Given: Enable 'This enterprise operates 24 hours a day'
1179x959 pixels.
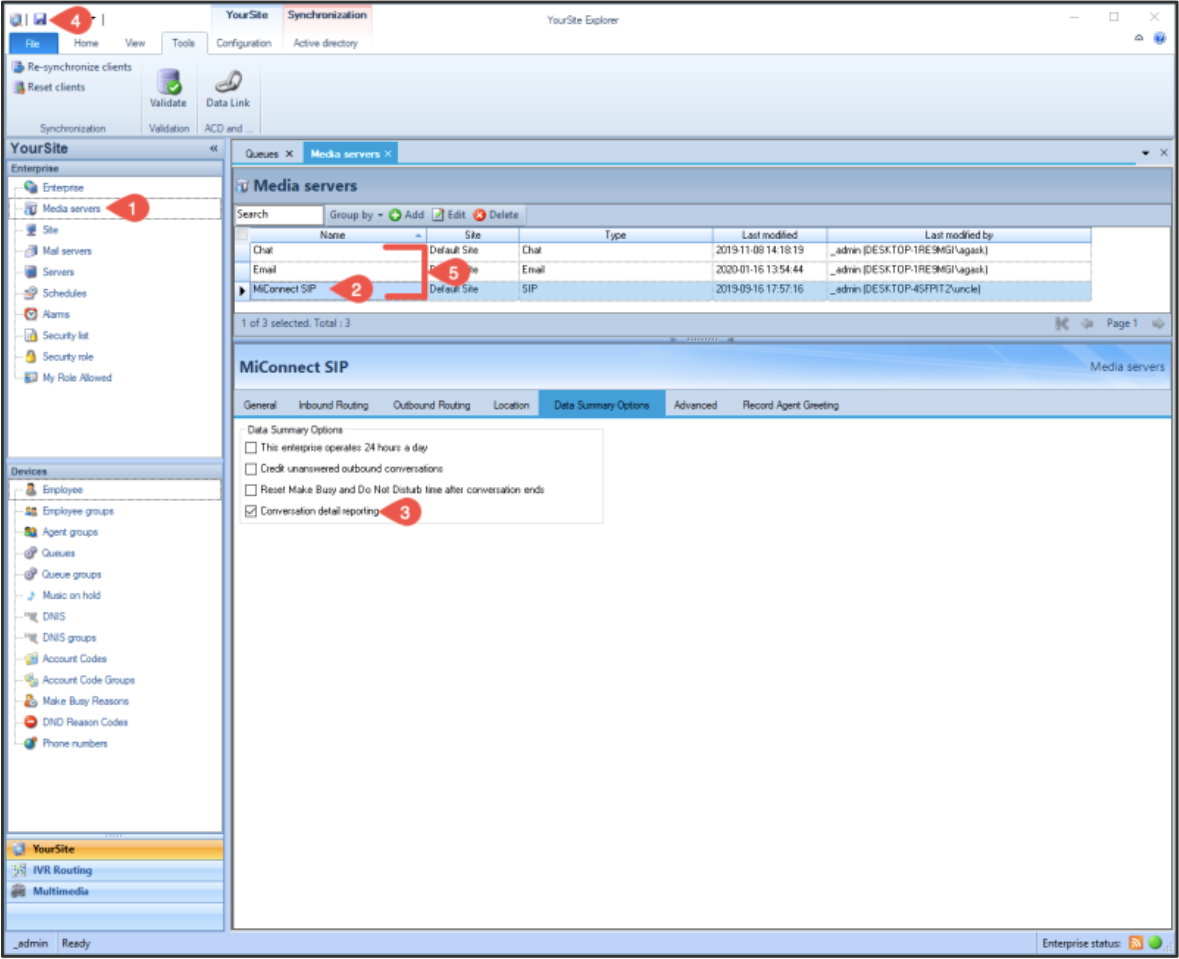Looking at the screenshot, I should point(251,448).
